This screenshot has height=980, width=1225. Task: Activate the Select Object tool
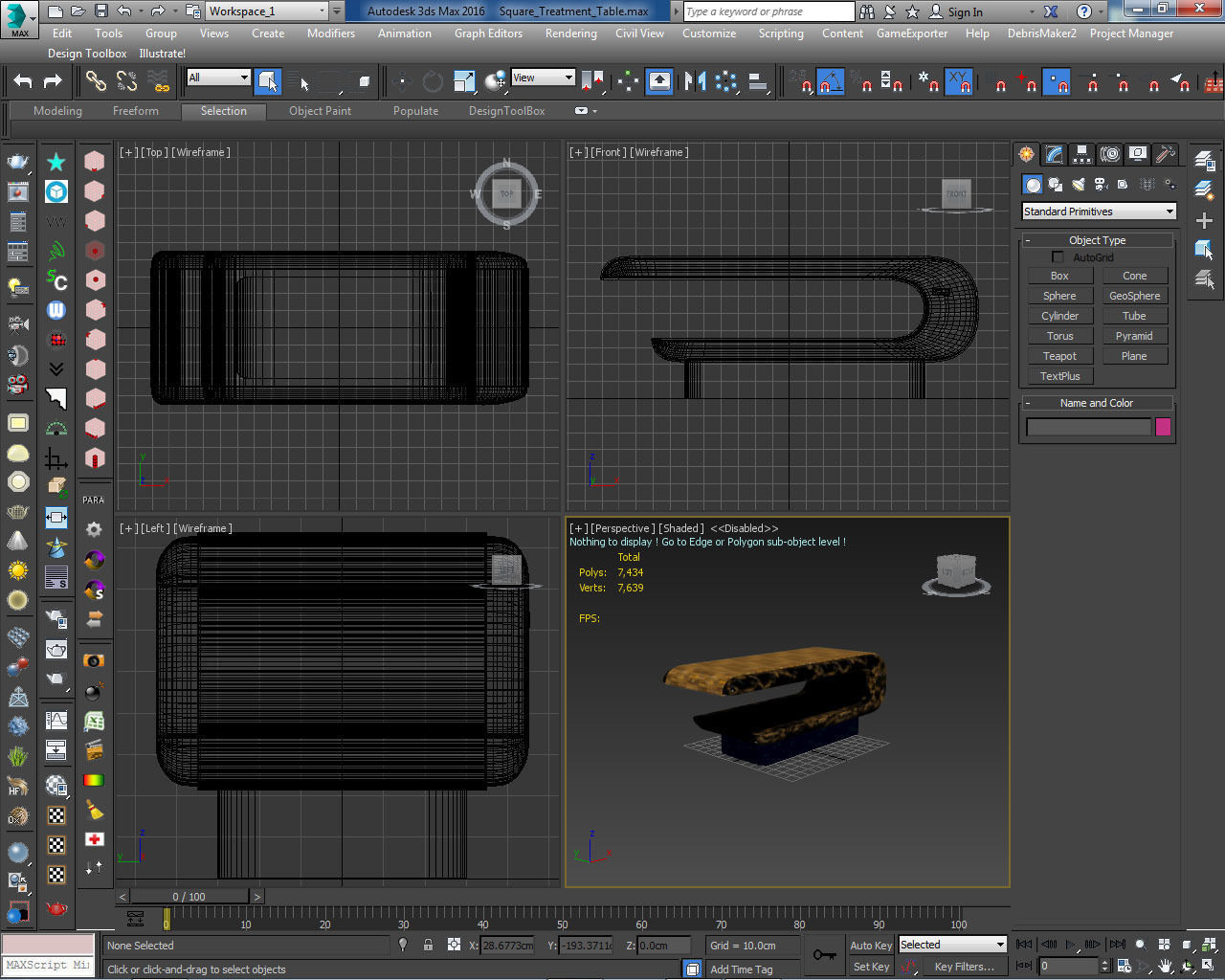tap(268, 82)
